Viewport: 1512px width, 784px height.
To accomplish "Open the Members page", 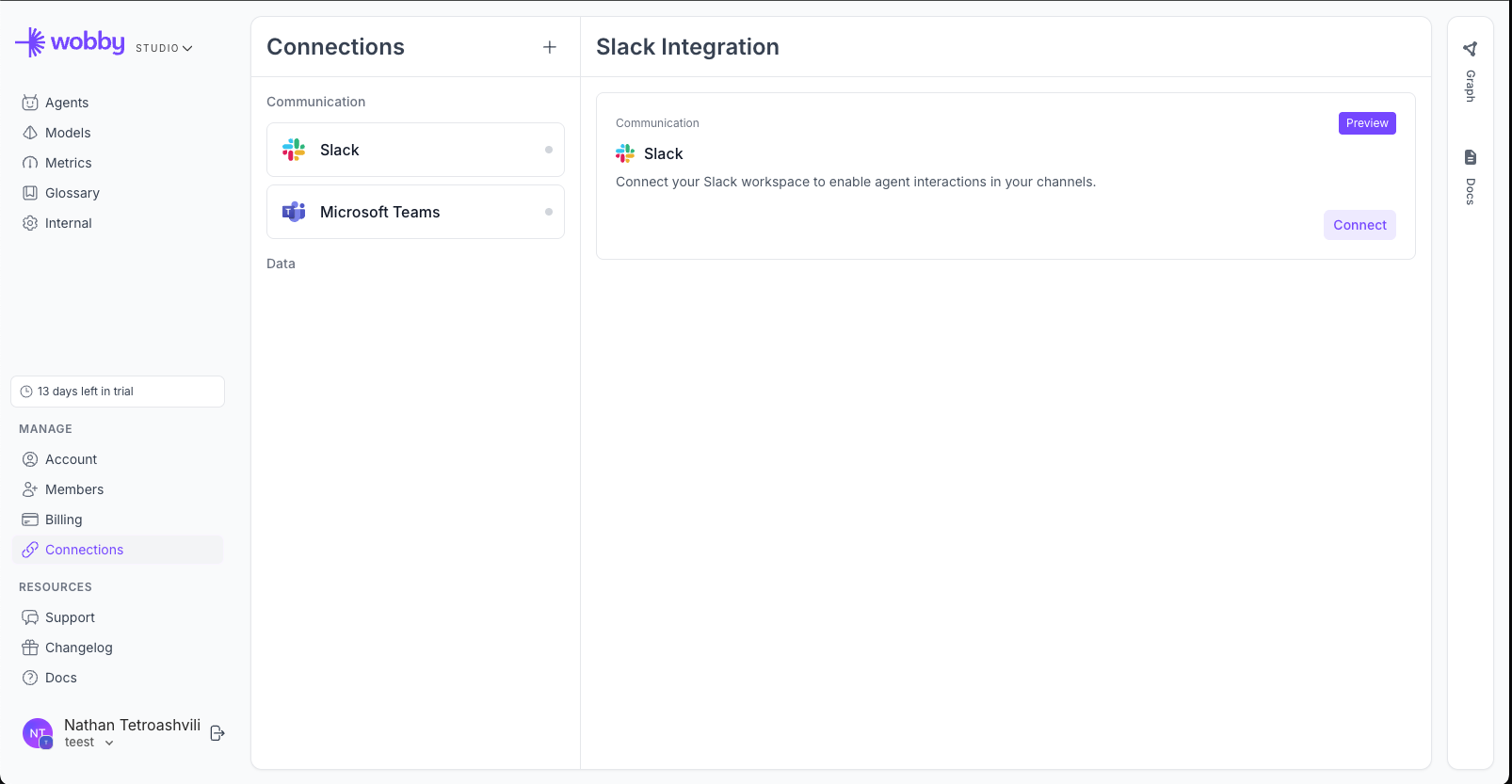I will pos(73,489).
